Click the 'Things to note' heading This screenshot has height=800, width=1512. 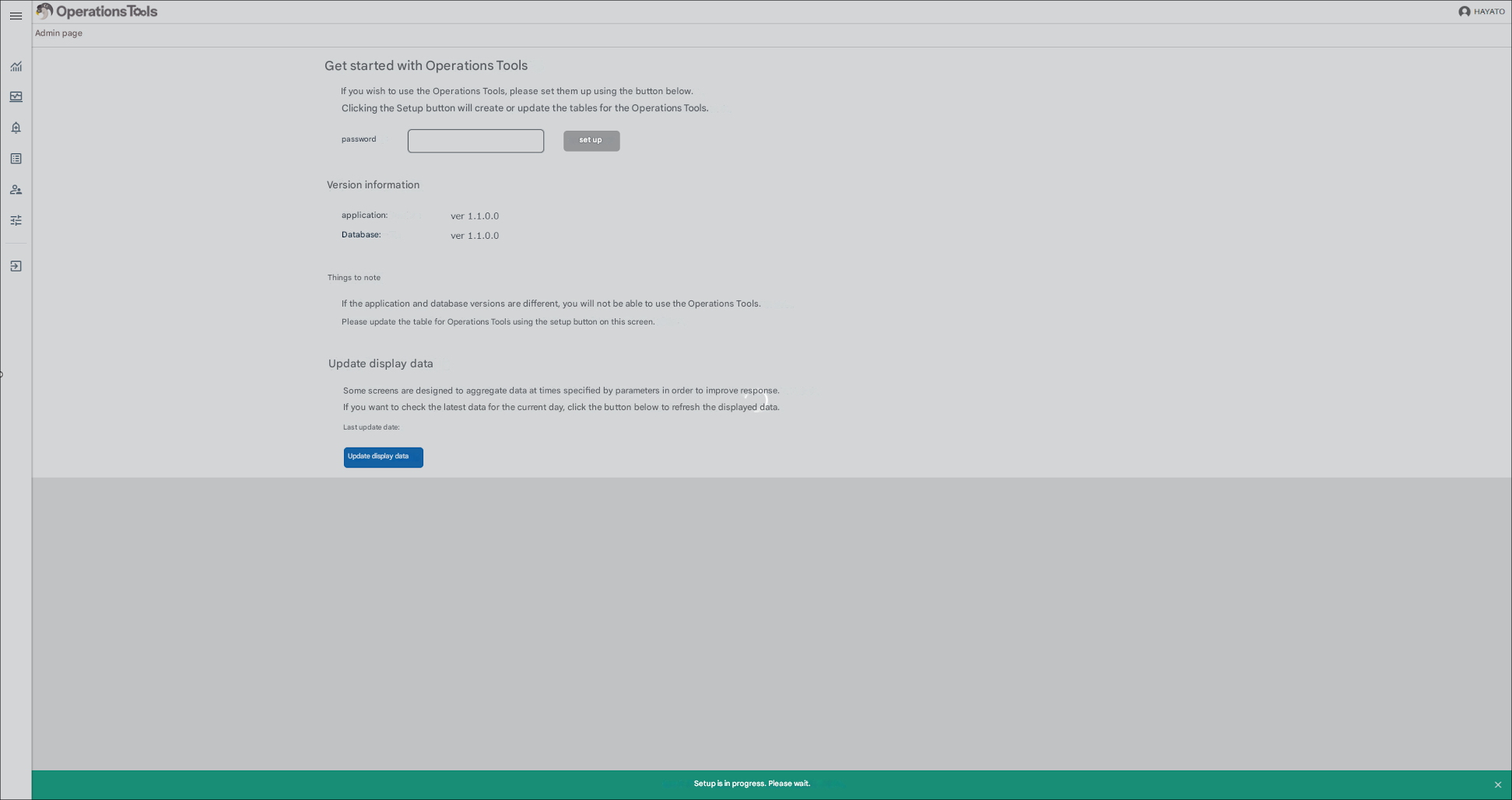coord(354,278)
